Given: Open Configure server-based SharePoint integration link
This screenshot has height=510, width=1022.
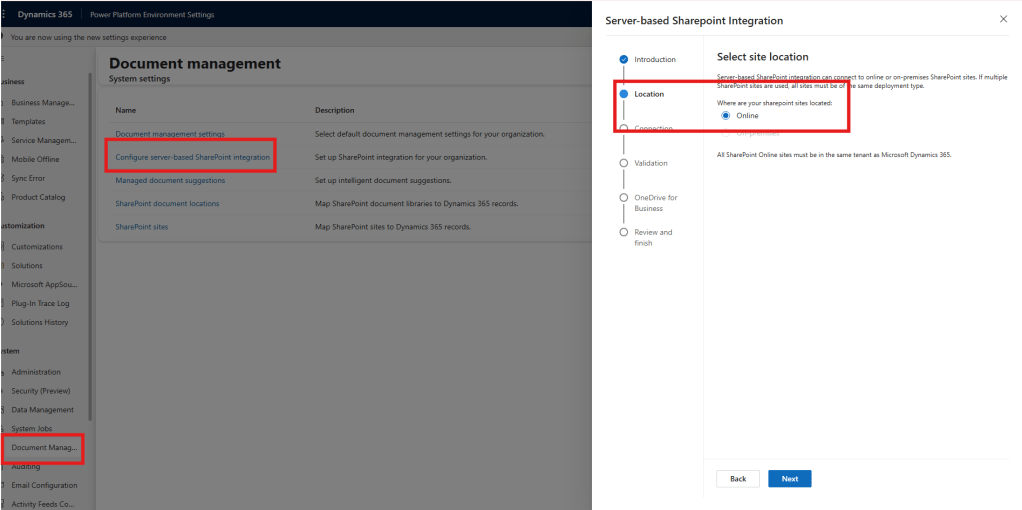Looking at the screenshot, I should pyautogui.click(x=192, y=157).
